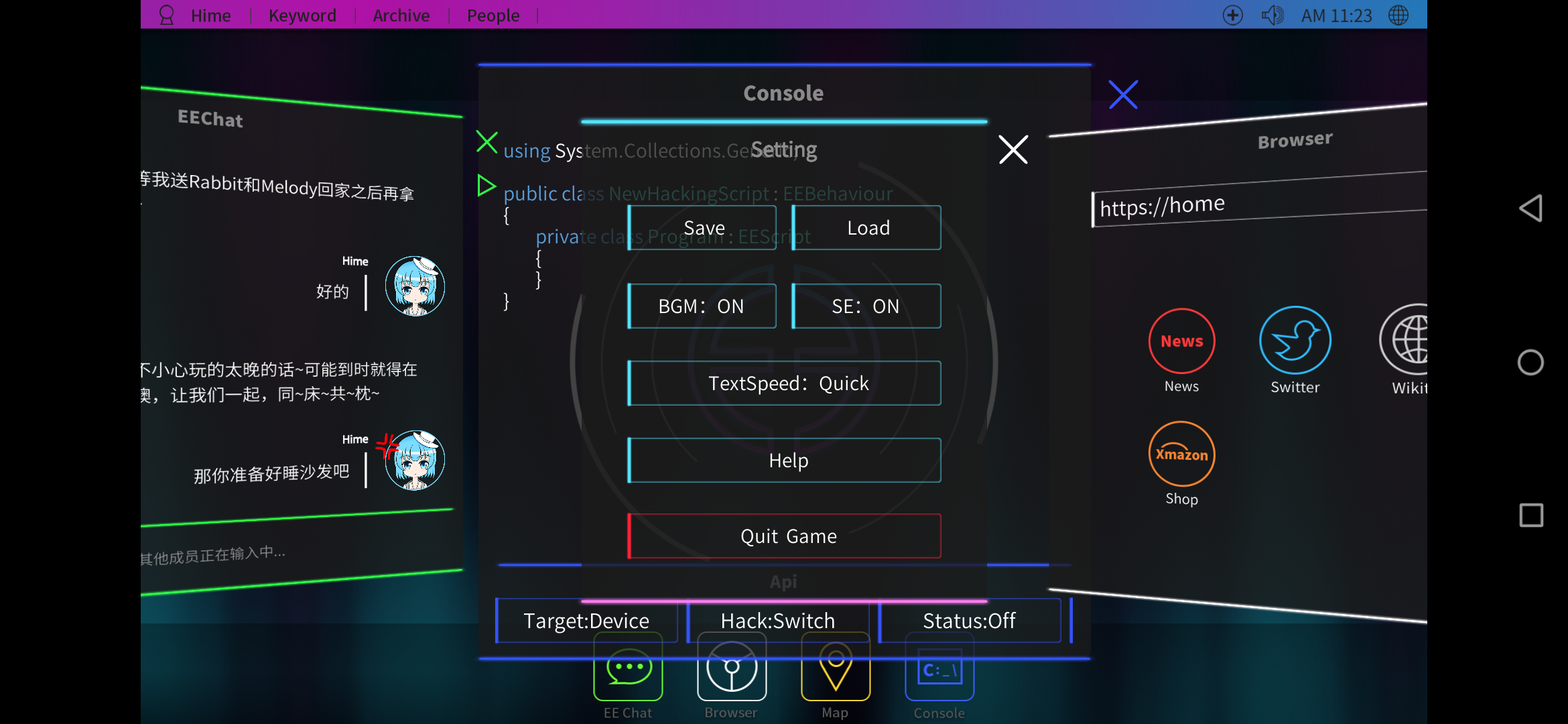Image resolution: width=1568 pixels, height=724 pixels.
Task: Click the EEChat panel title
Action: point(210,119)
